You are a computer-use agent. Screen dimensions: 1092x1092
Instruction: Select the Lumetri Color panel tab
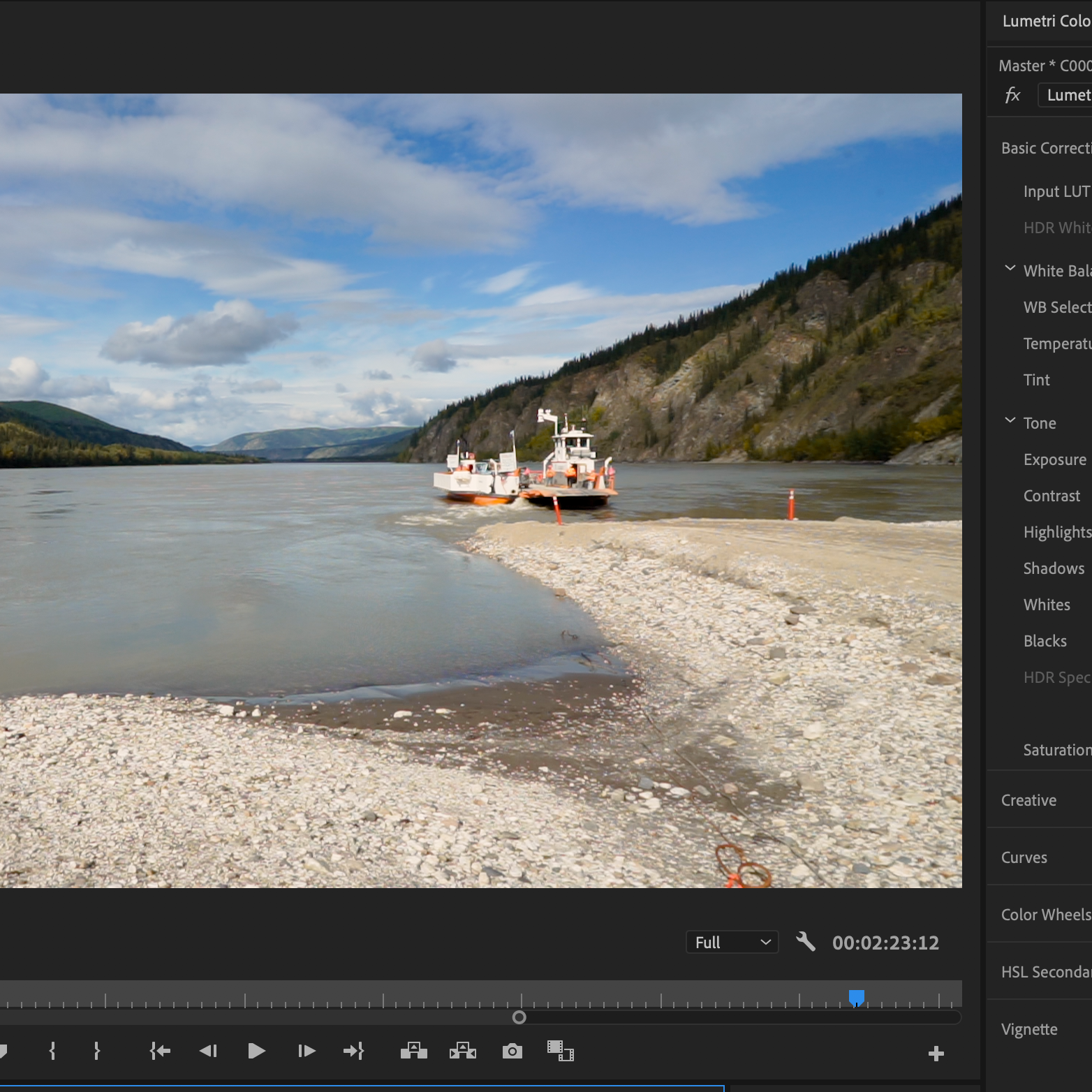(x=1047, y=21)
